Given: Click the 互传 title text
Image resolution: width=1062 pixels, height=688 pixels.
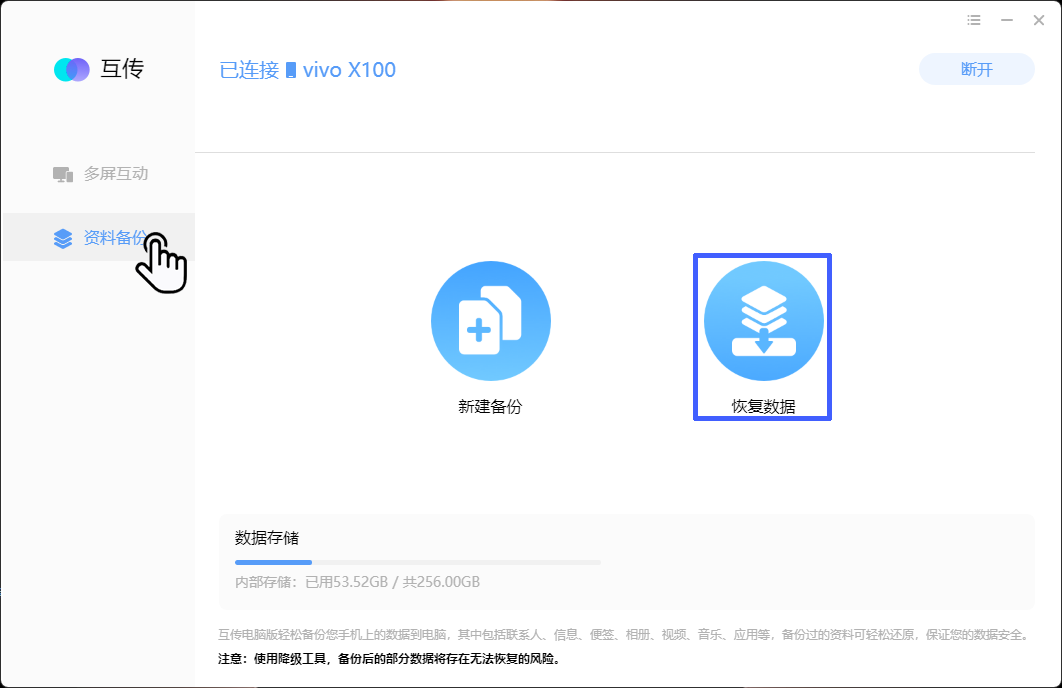Looking at the screenshot, I should [122, 69].
